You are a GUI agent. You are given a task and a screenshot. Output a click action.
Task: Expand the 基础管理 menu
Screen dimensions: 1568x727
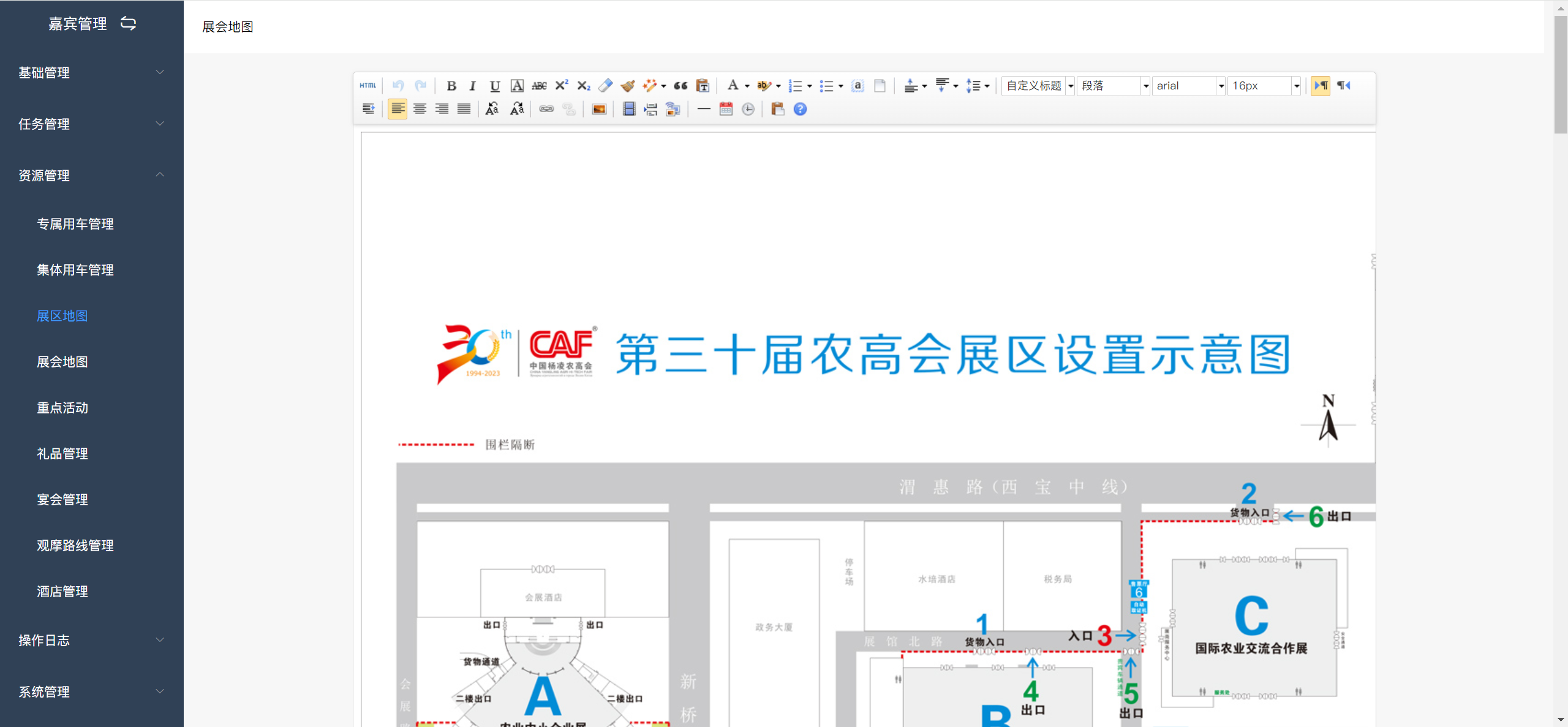(92, 72)
